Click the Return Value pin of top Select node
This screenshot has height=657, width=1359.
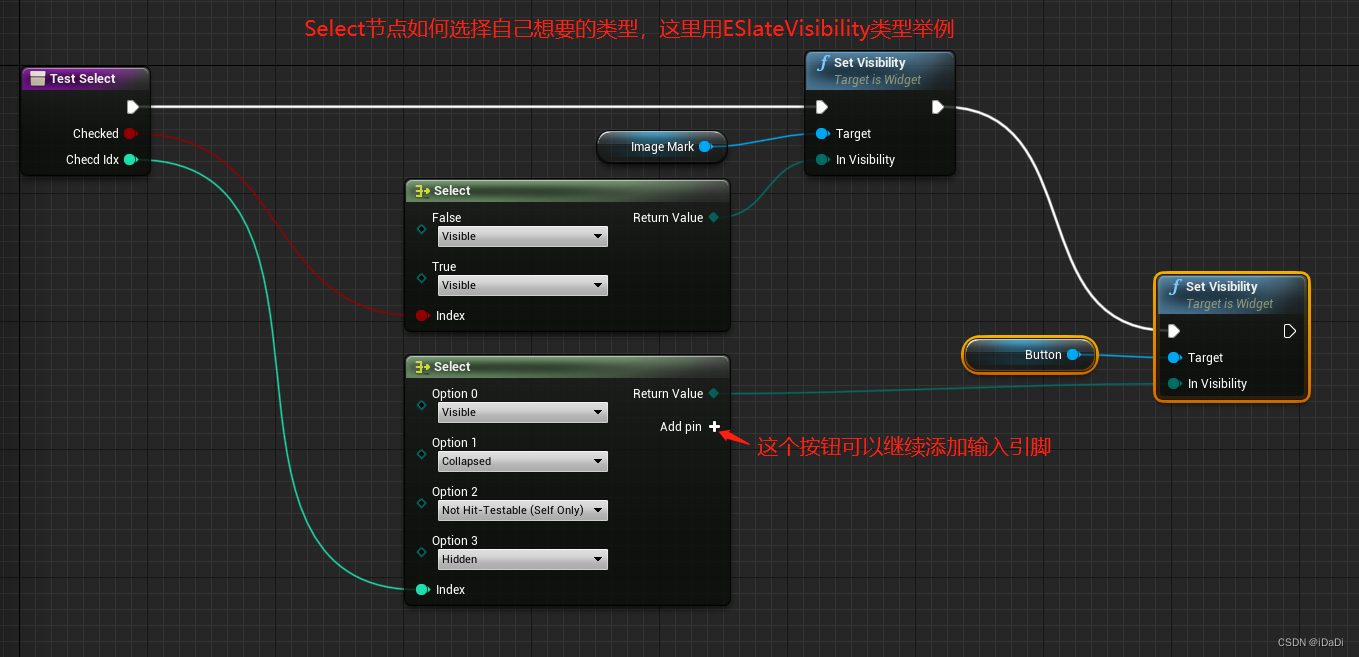click(x=713, y=217)
